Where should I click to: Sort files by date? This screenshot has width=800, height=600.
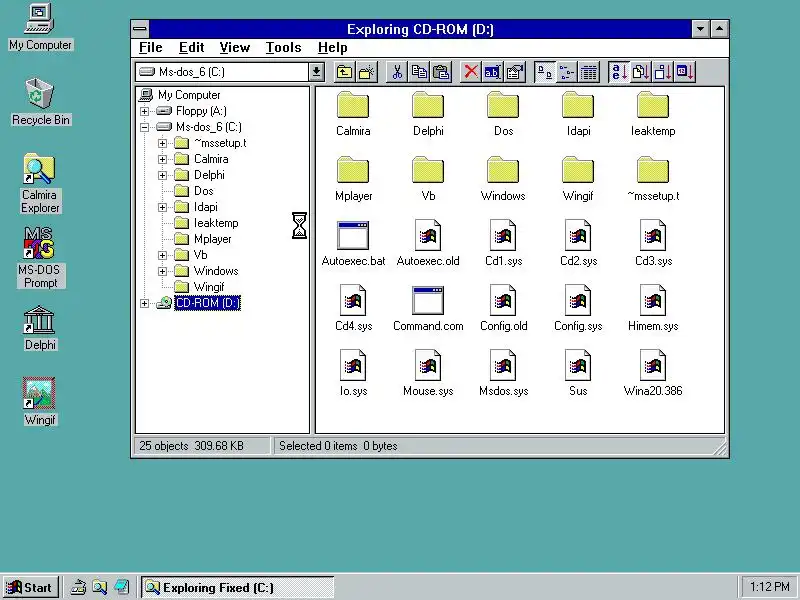[x=685, y=72]
